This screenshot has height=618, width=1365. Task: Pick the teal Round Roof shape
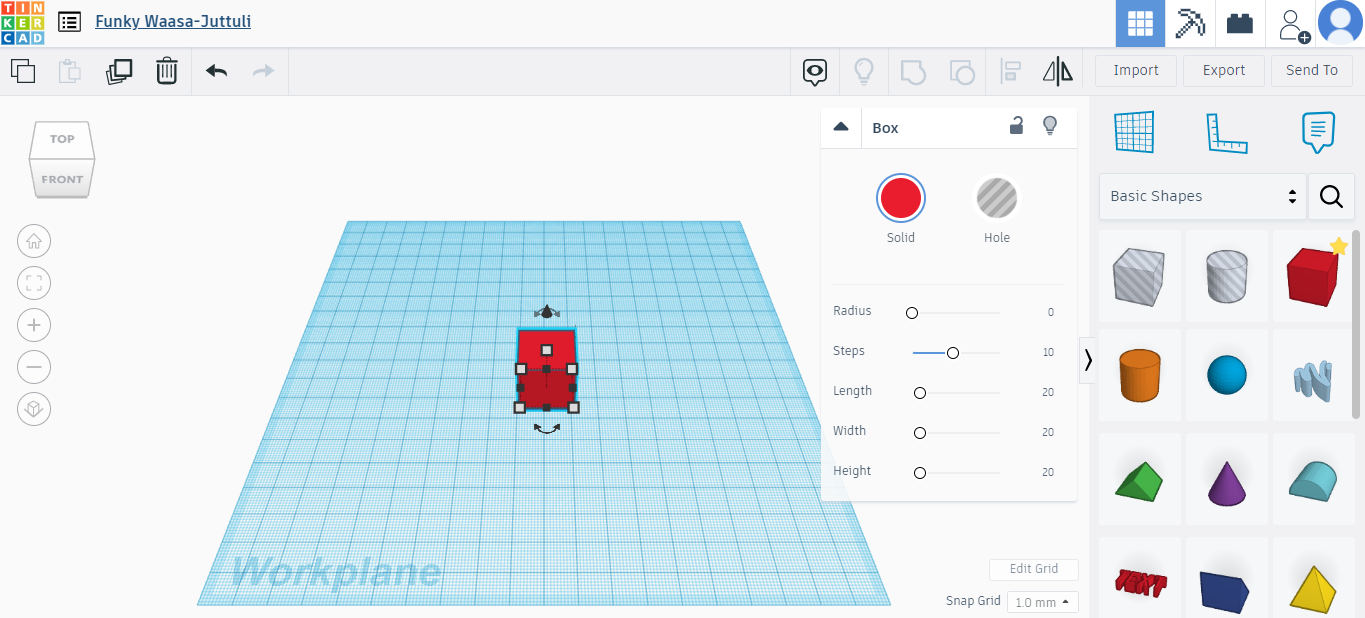(x=1313, y=480)
